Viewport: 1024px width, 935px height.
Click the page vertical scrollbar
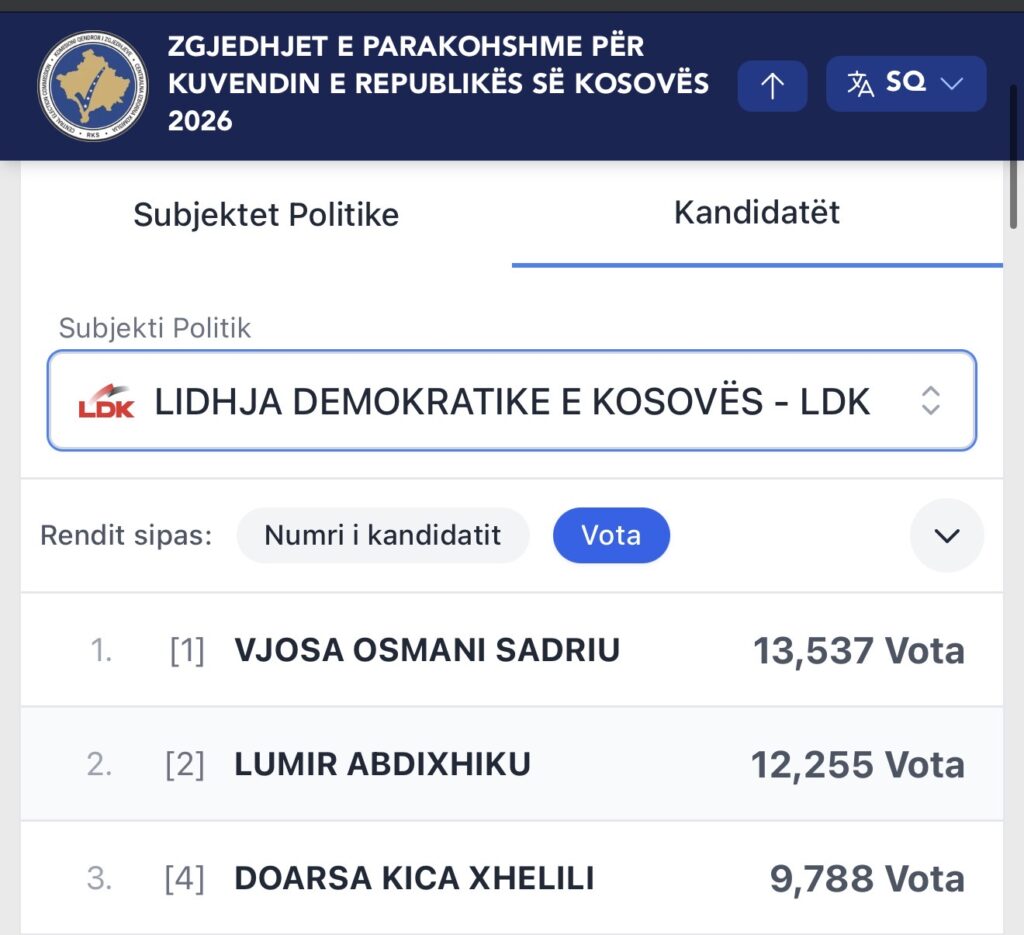click(x=1014, y=156)
